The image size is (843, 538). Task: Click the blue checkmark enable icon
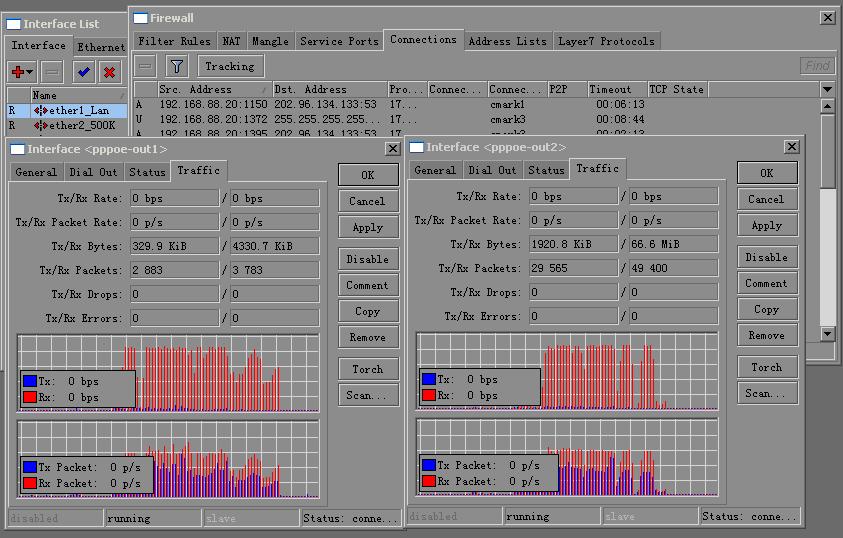tap(84, 71)
